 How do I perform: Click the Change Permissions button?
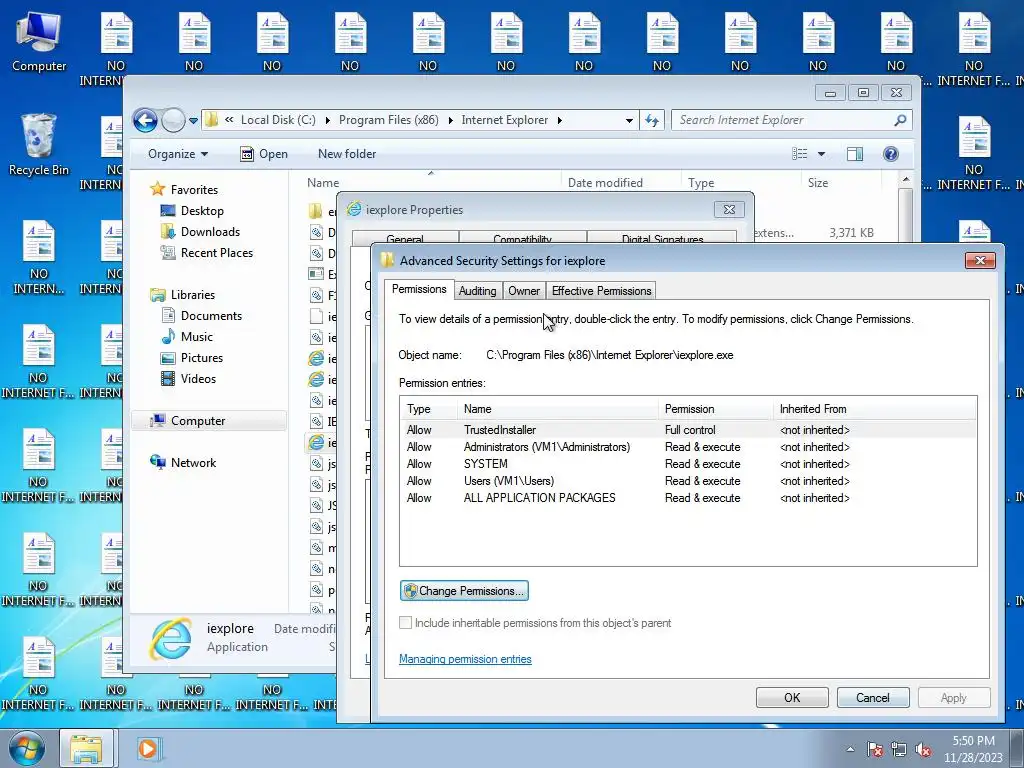tap(464, 591)
